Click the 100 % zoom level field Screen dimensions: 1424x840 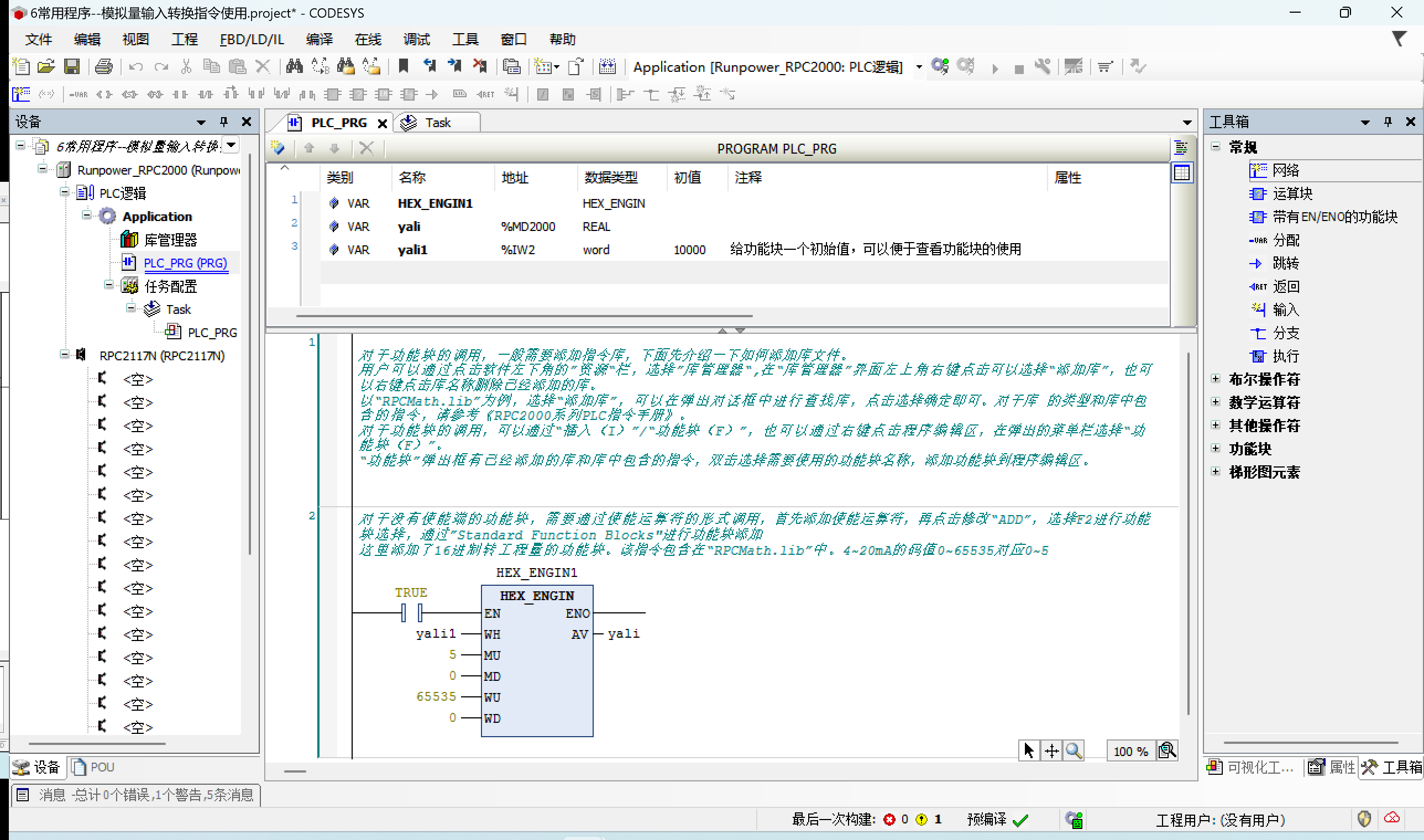pos(1130,751)
